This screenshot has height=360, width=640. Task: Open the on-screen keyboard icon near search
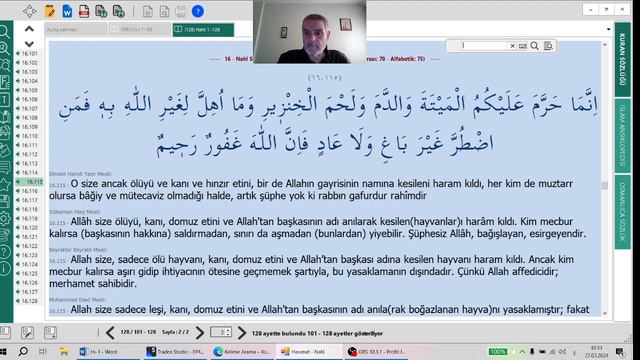point(522,46)
